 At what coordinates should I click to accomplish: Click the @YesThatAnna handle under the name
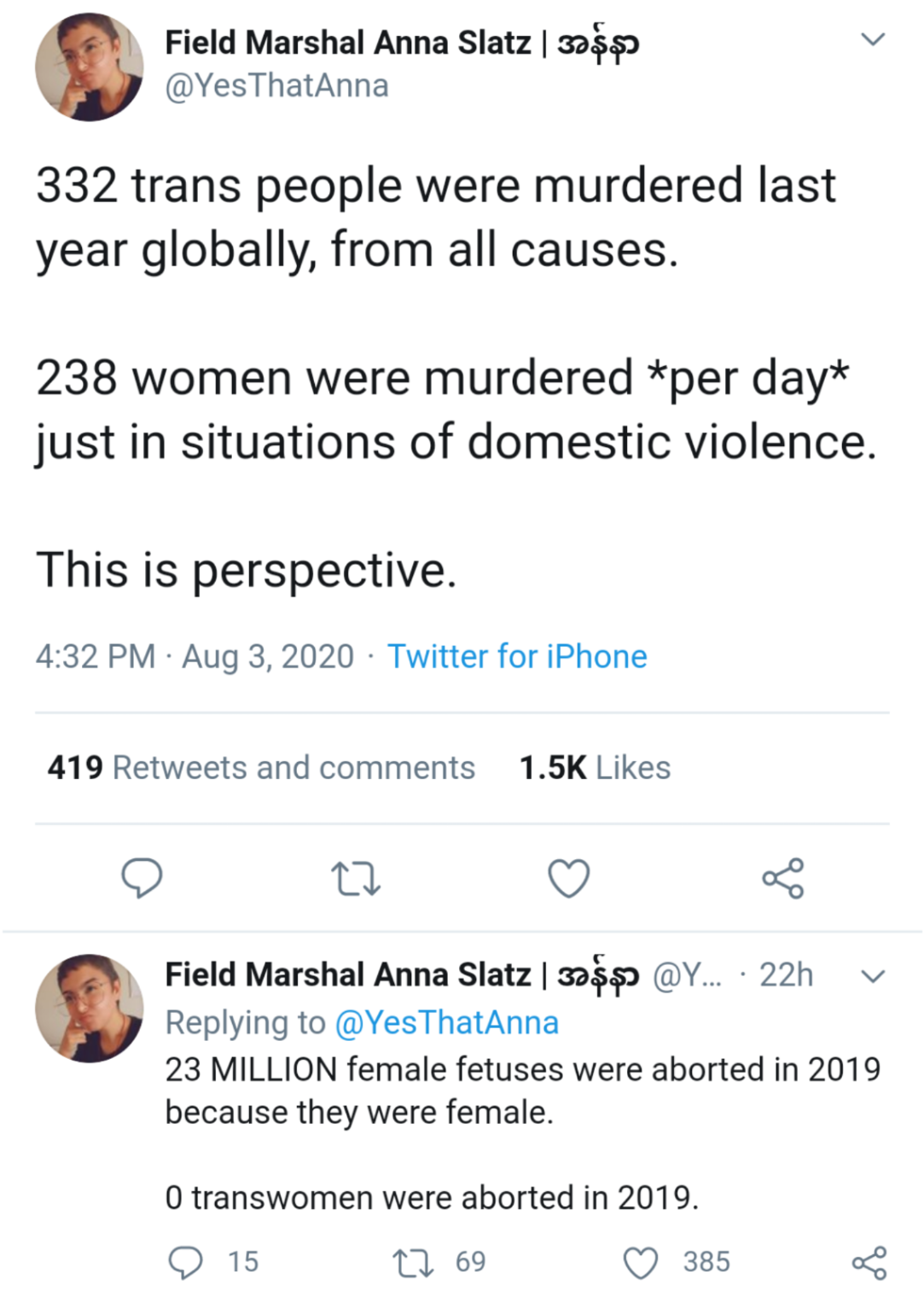coord(276,85)
